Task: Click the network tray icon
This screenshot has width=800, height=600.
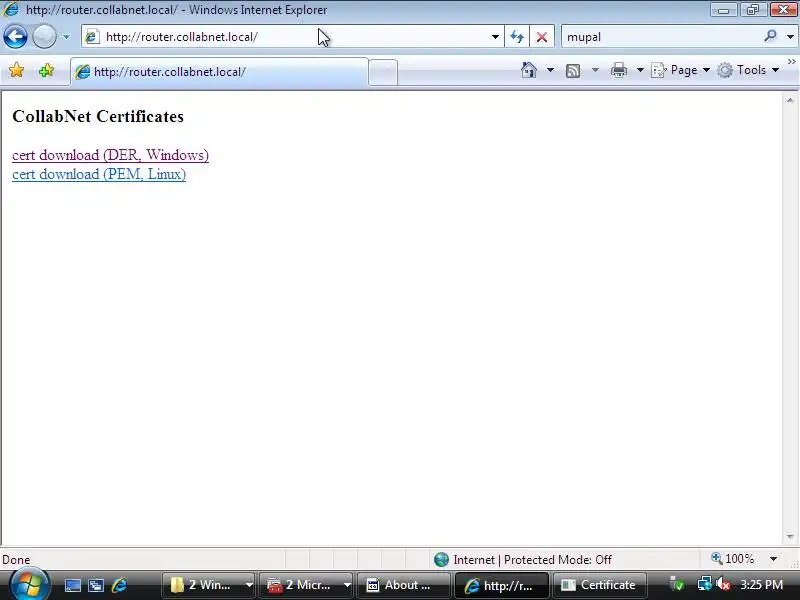Action: click(x=704, y=584)
